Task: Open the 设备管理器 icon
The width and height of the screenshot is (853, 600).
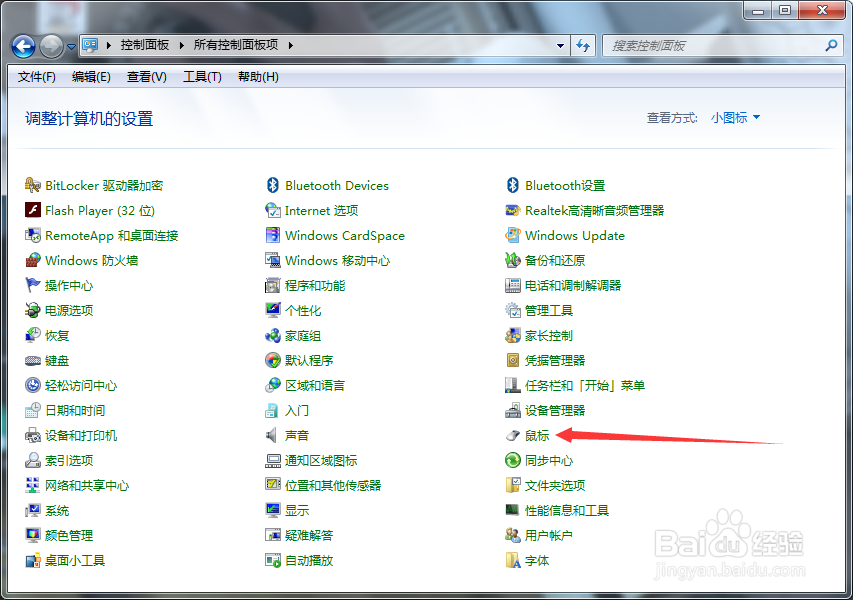Action: pos(512,411)
